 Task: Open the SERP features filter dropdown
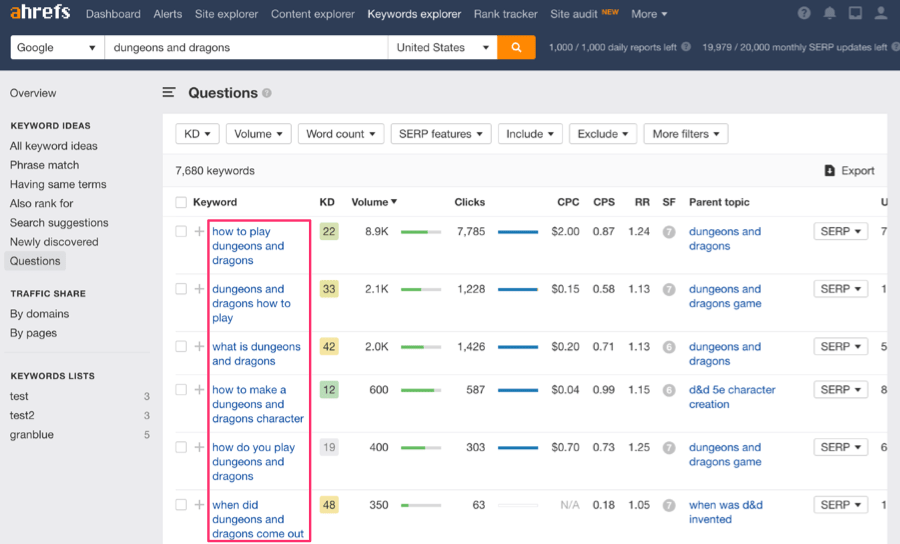click(x=441, y=134)
